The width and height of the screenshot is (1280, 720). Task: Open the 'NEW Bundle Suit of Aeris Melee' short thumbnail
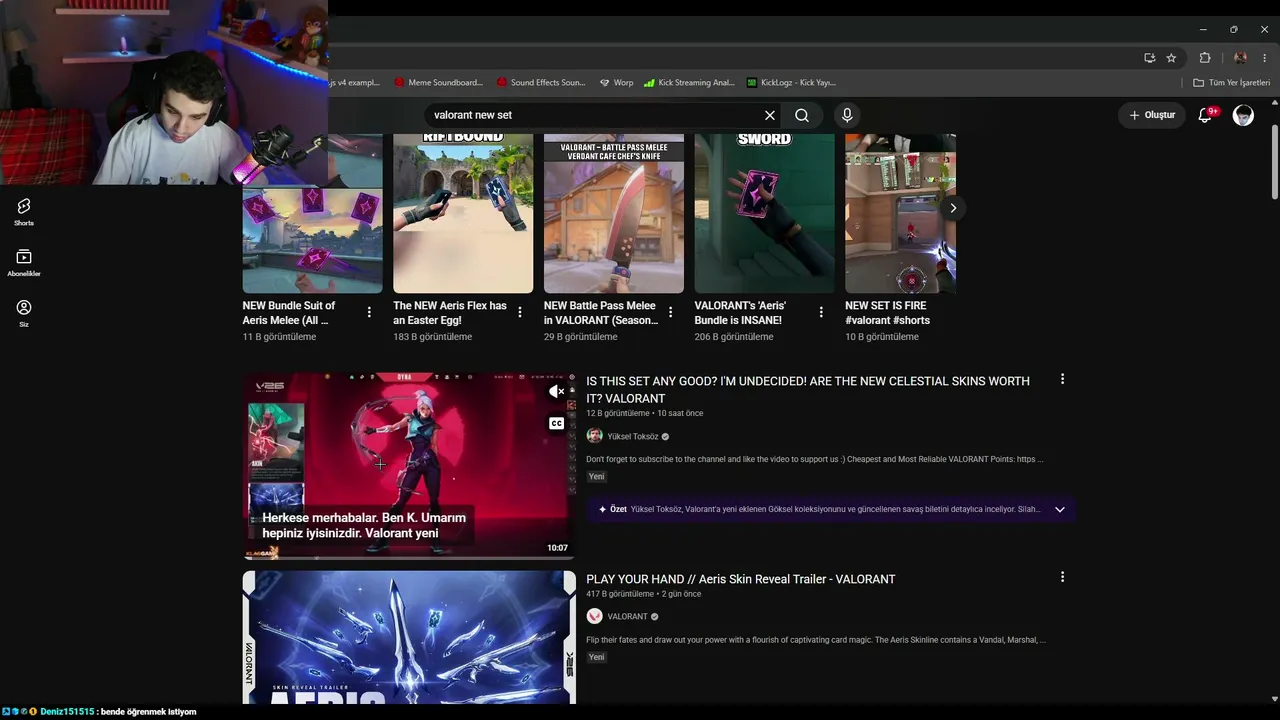coord(312,240)
